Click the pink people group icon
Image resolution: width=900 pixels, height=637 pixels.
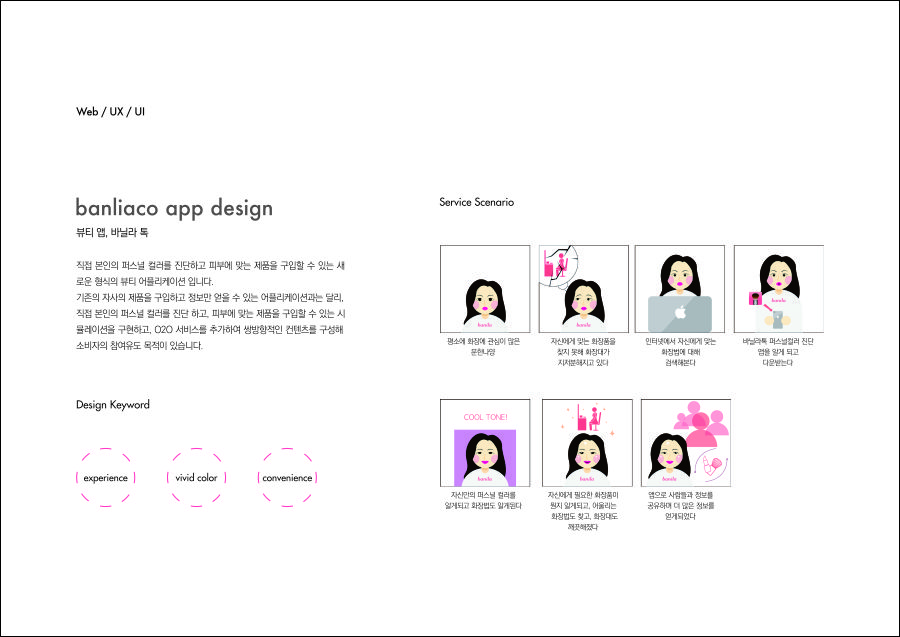pos(701,424)
